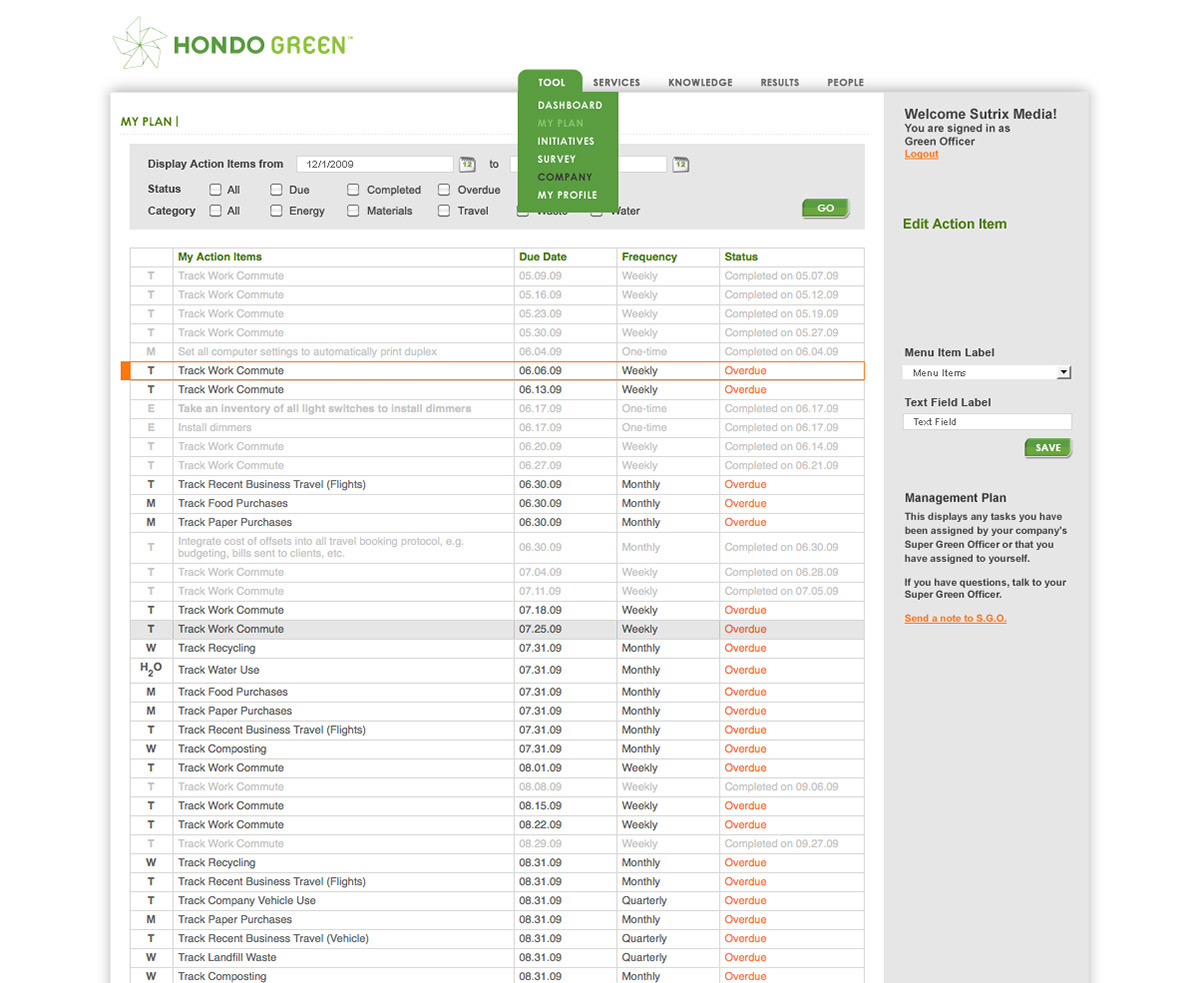Click the Text Field input box

[x=987, y=422]
